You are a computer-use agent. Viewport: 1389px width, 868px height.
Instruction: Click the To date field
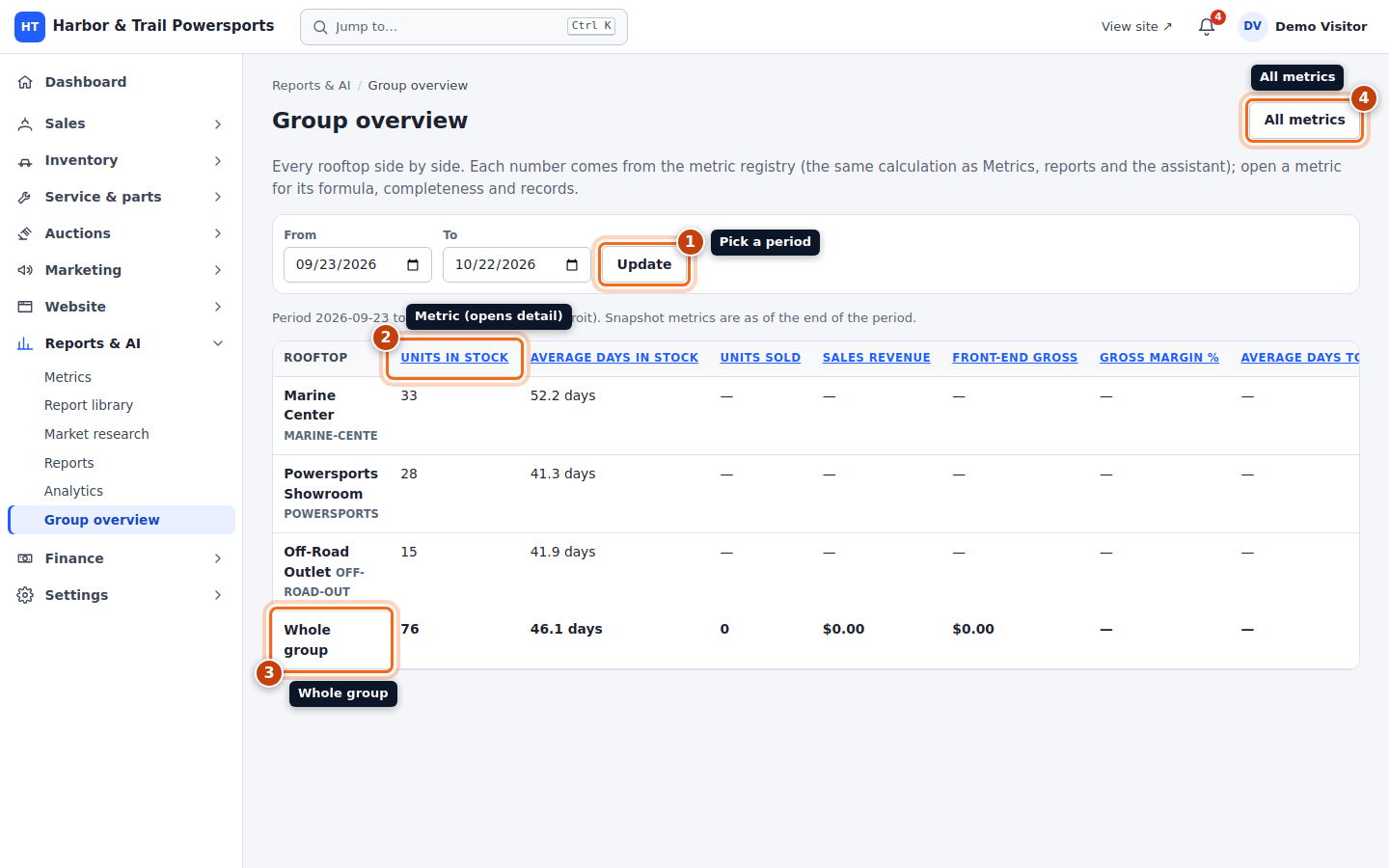(x=517, y=265)
